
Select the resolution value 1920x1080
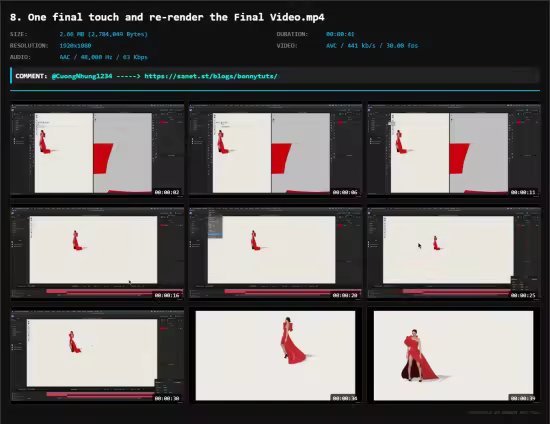(x=75, y=46)
